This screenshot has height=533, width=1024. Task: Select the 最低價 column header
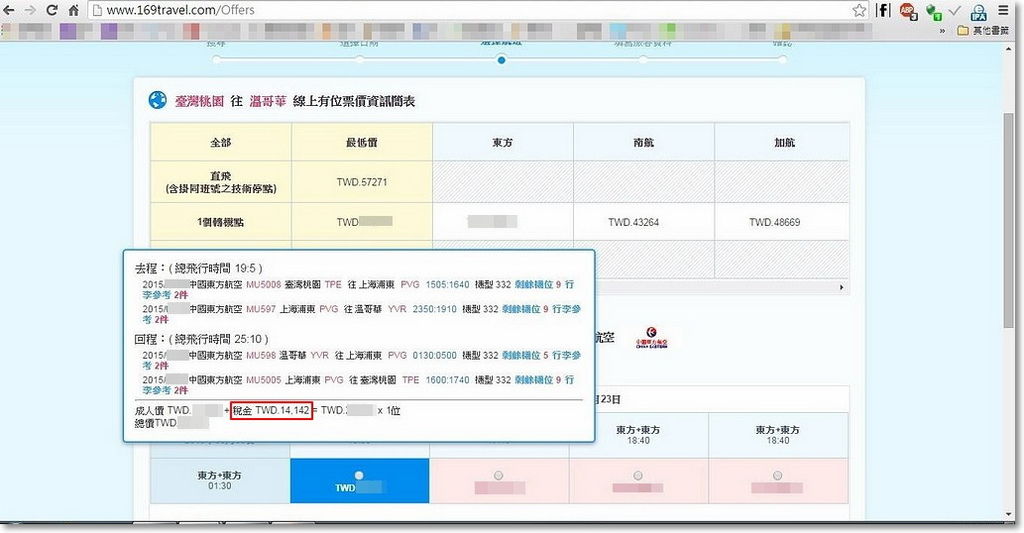pyautogui.click(x=362, y=142)
